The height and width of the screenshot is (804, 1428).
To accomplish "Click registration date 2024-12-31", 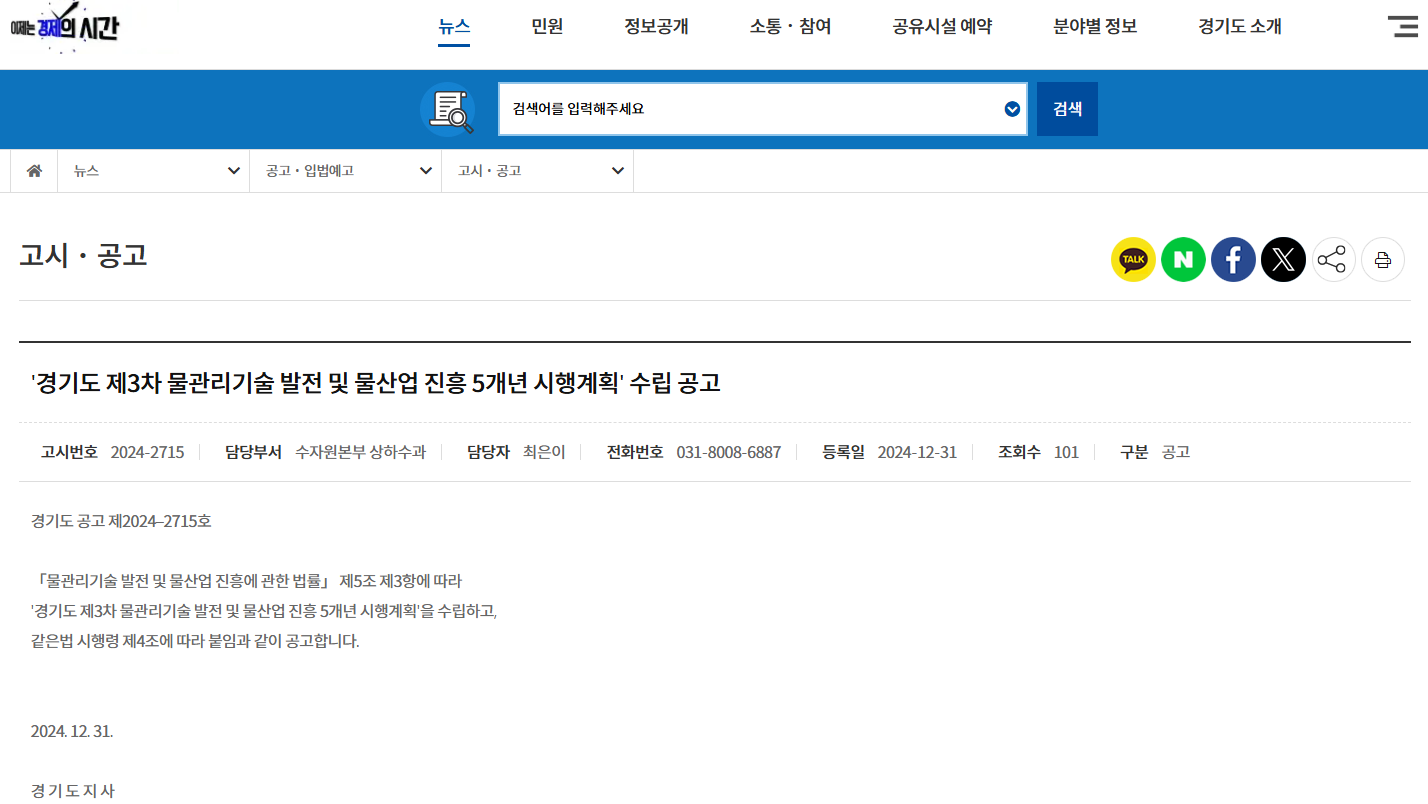I will click(917, 452).
